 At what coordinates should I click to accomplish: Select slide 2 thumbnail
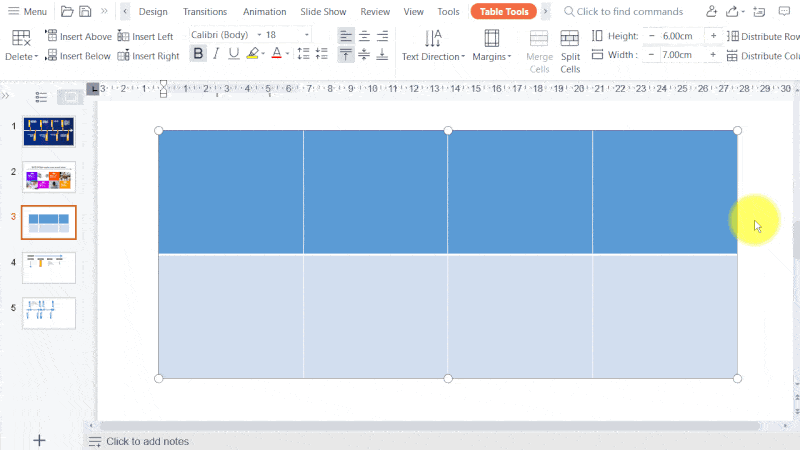point(48,177)
